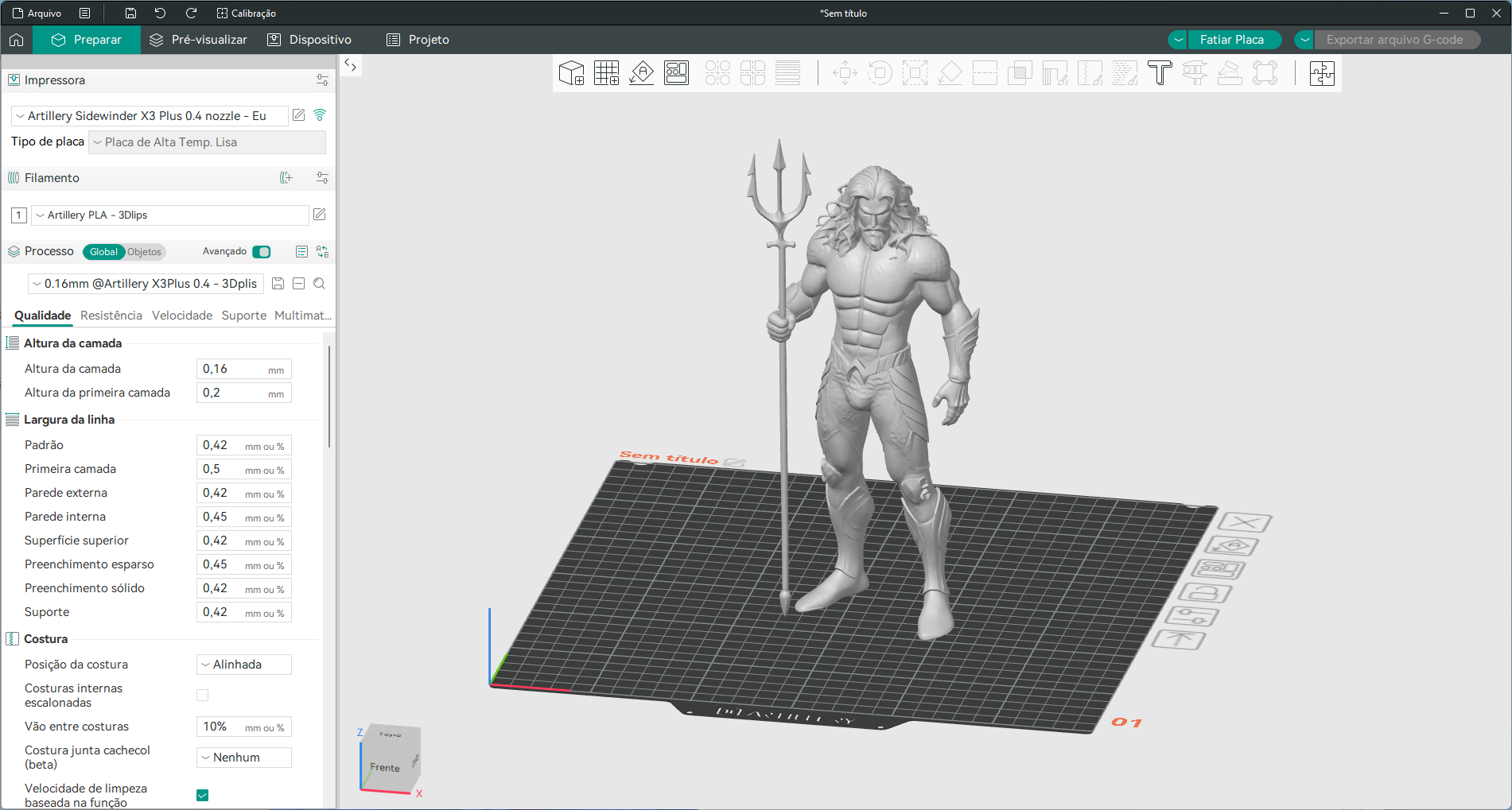
Task: Remove plate using X icon beside plate
Action: [1245, 522]
